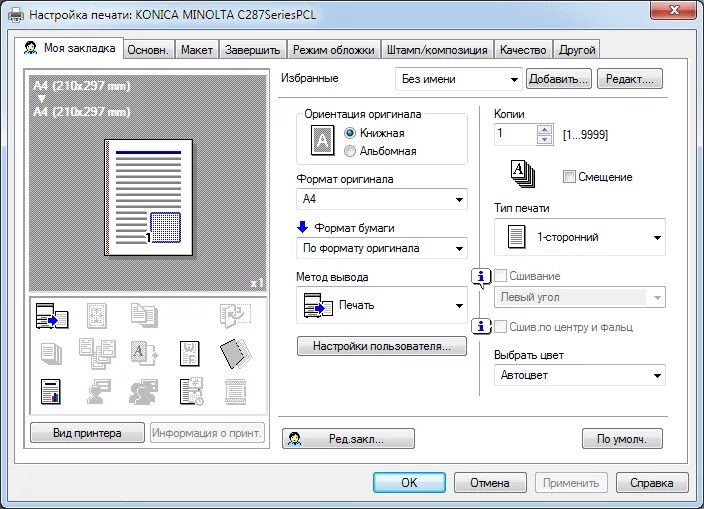Select Книжная orientation radio button
This screenshot has height=509, width=704.
coord(350,133)
